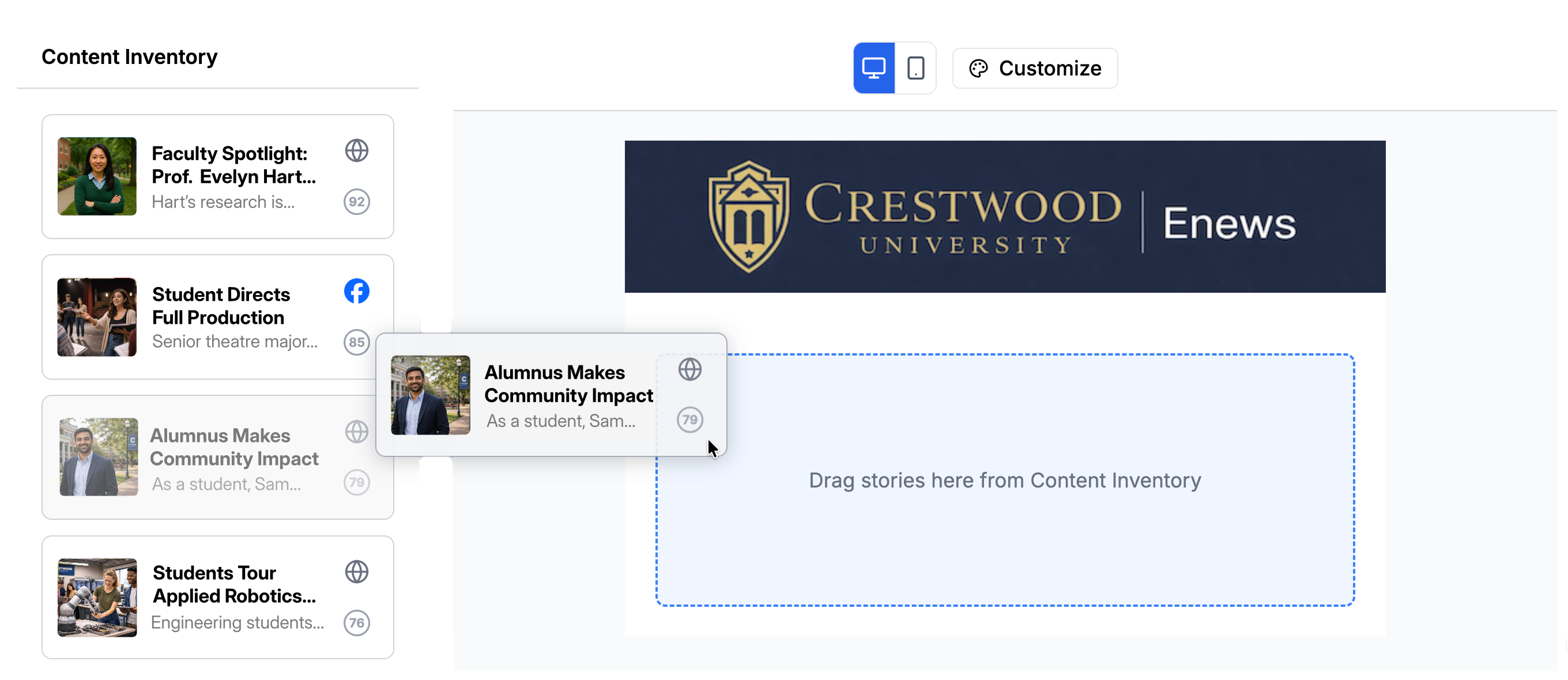Switch to desktop preview mode

(873, 67)
